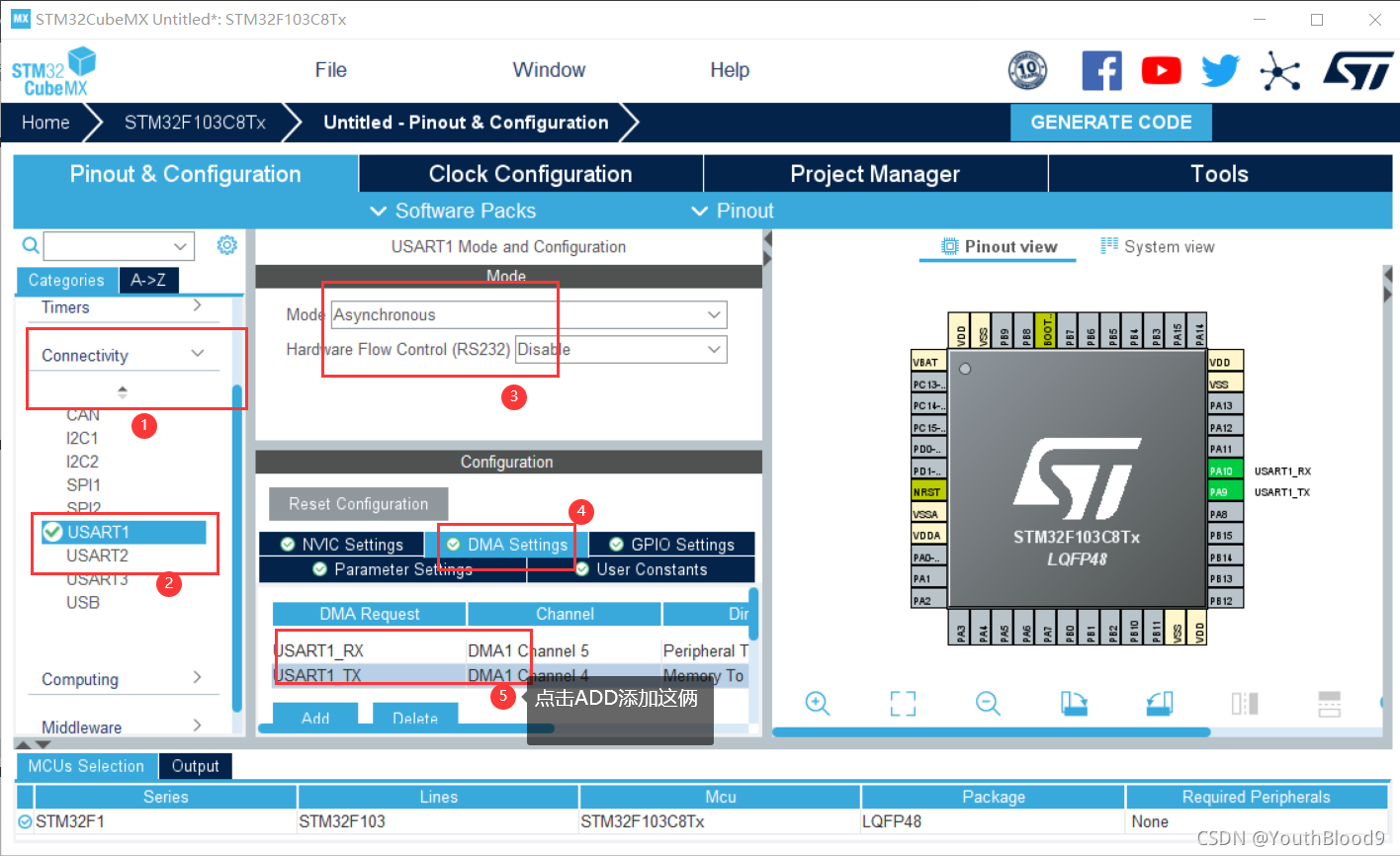Switch to the Project Manager tab

(x=875, y=174)
